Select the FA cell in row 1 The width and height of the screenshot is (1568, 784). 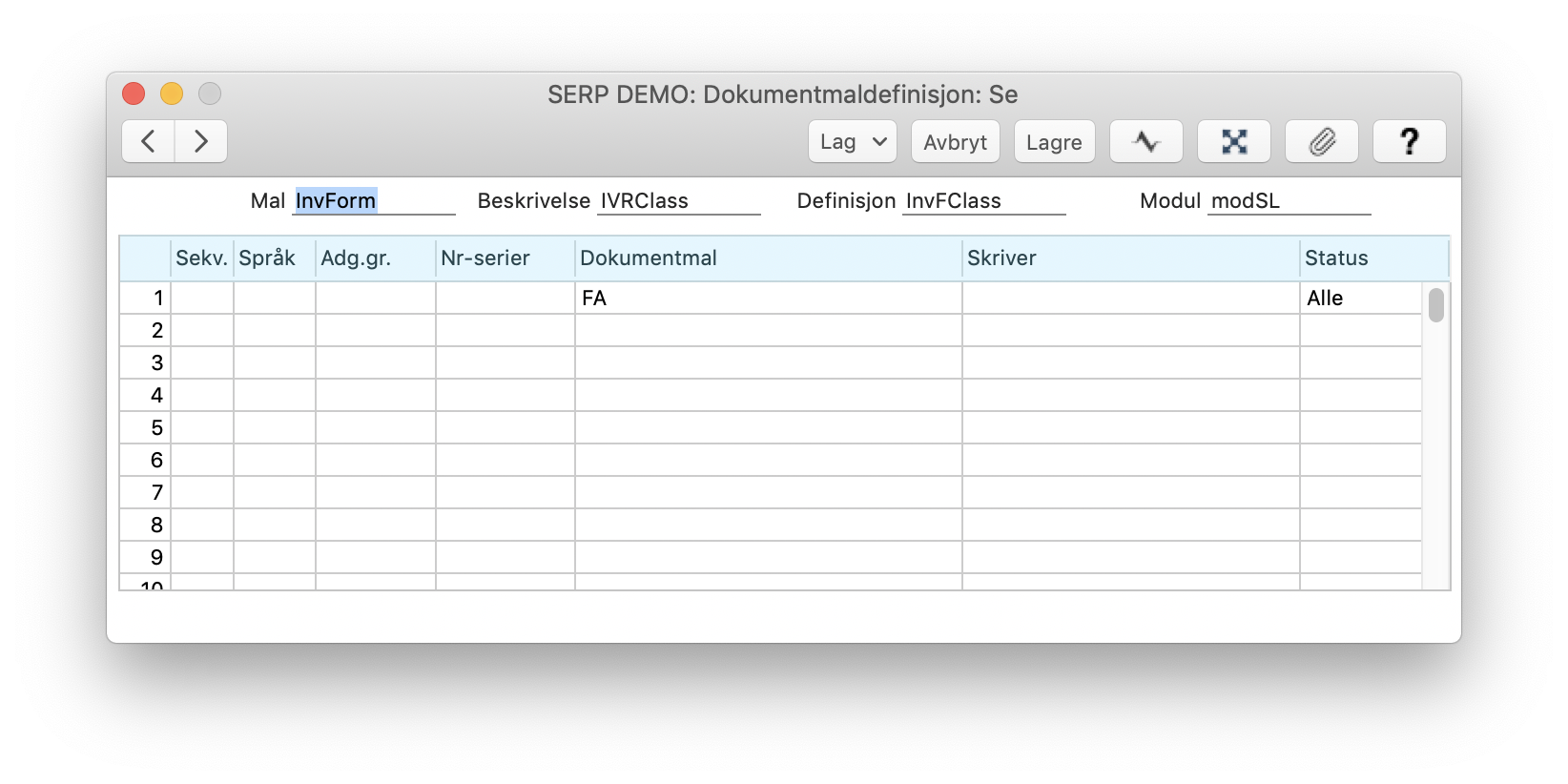tap(769, 298)
